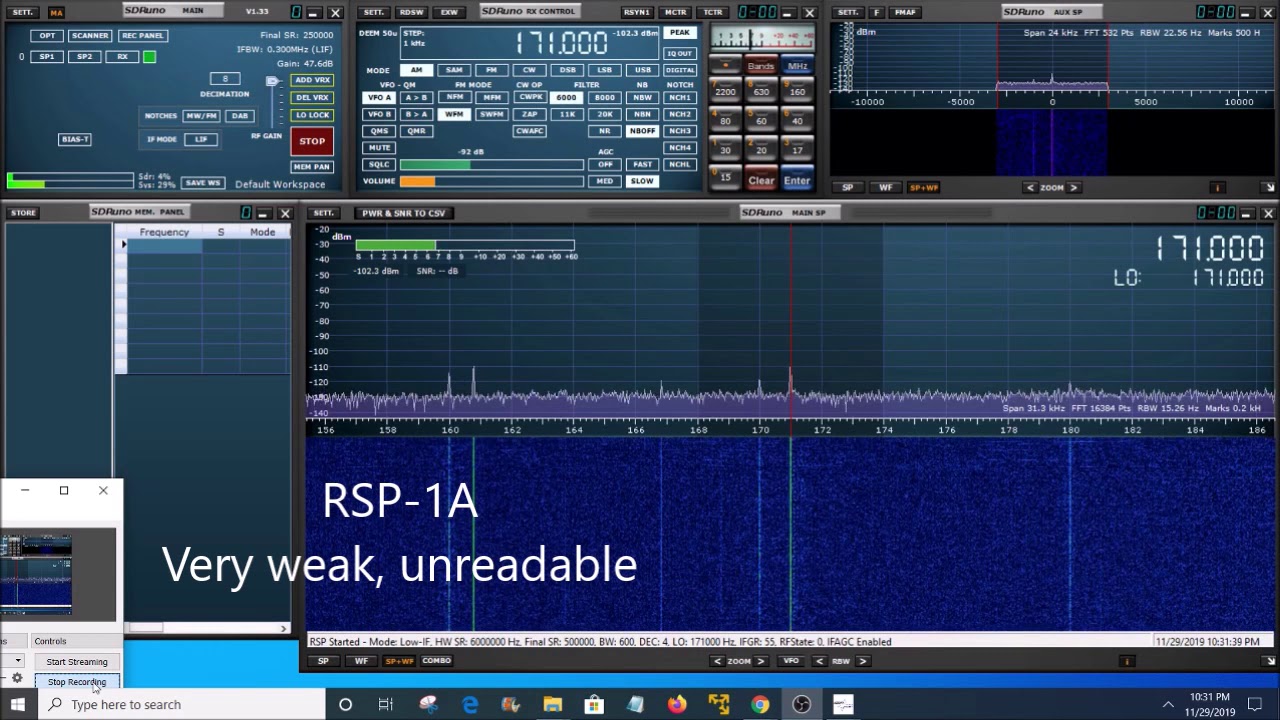This screenshot has width=1280, height=720.
Task: Select the 60 band key
Action: tap(761, 121)
